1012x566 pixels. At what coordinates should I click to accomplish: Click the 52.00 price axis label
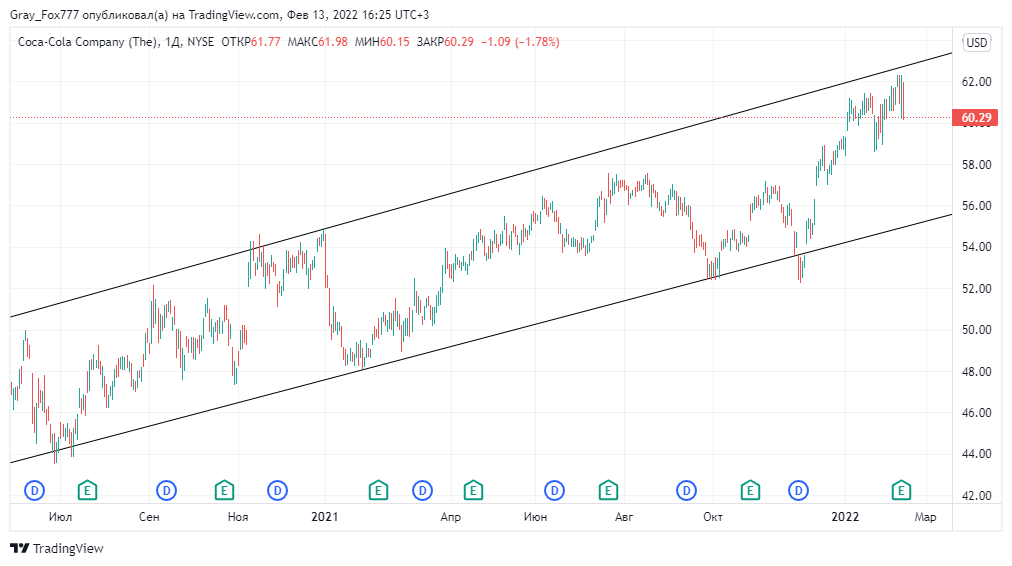pos(977,288)
